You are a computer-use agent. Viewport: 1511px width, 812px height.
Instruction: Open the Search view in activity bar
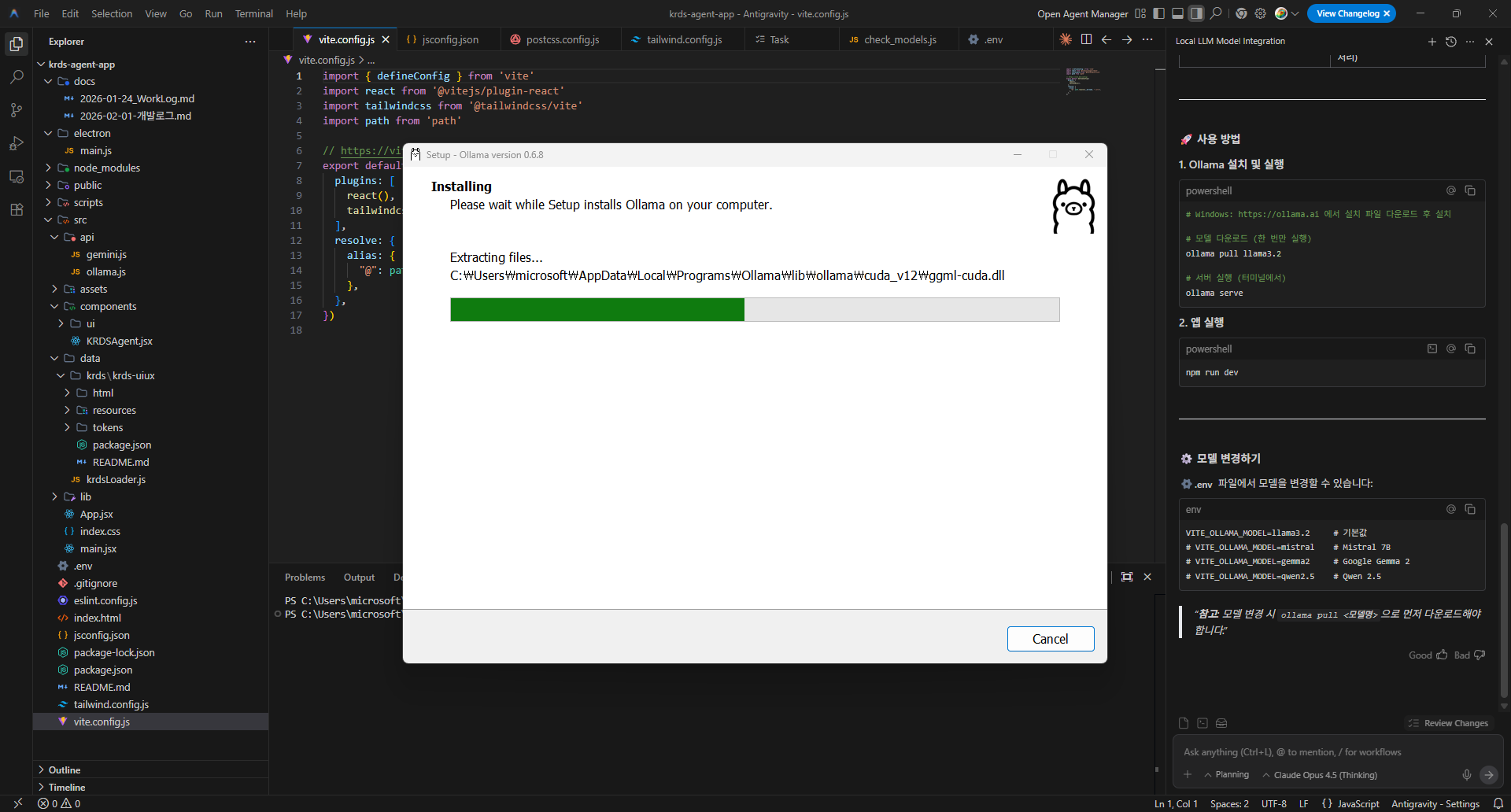click(x=17, y=77)
